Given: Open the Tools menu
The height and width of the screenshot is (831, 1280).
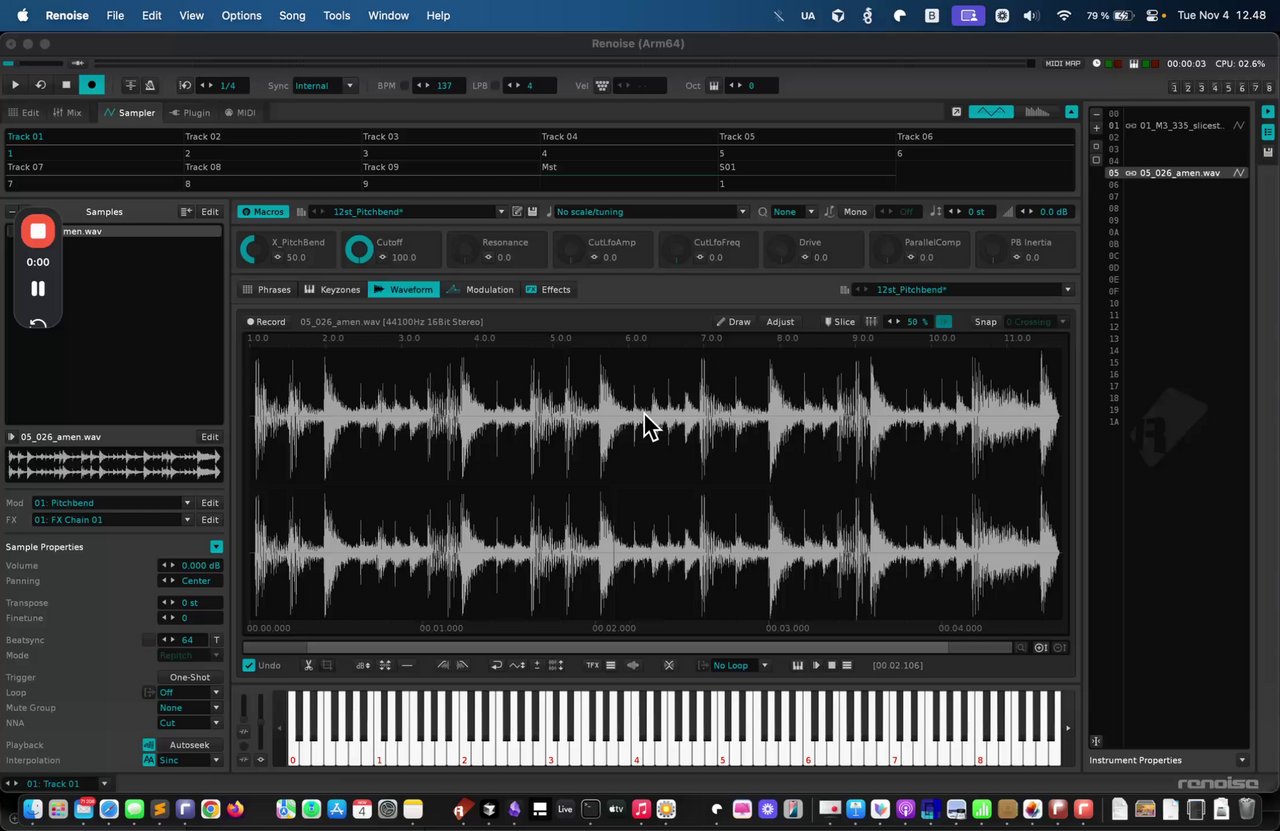Looking at the screenshot, I should coord(337,15).
